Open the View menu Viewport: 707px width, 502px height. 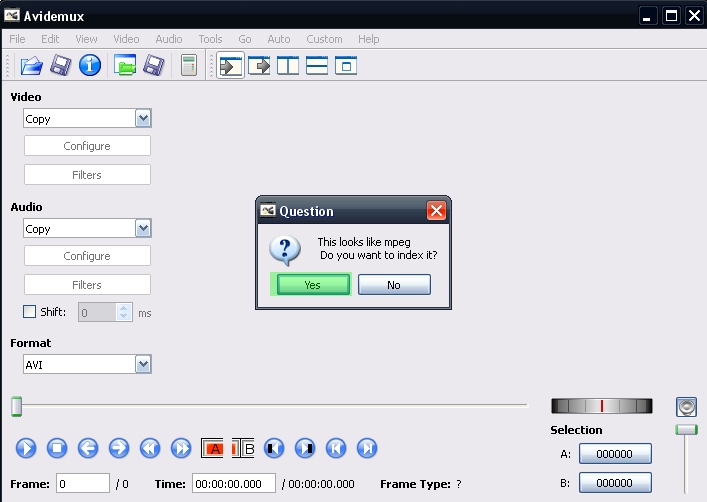pyautogui.click(x=86, y=39)
